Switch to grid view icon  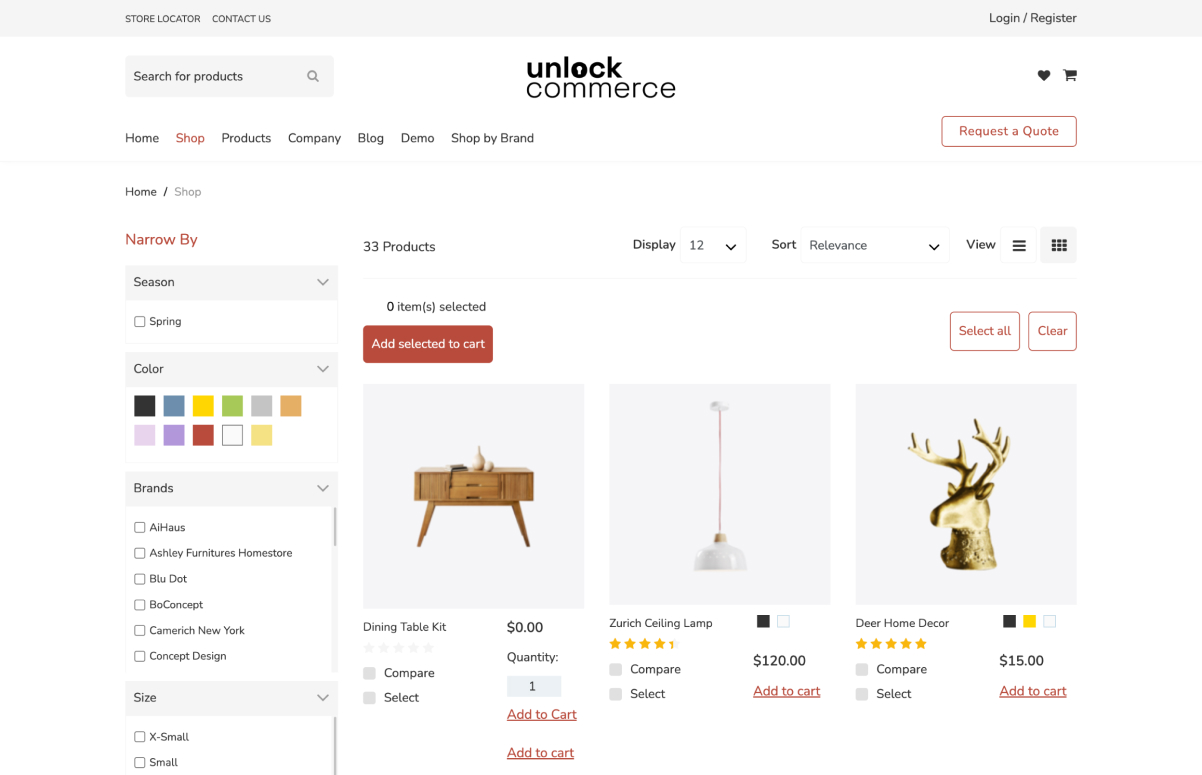click(x=1059, y=245)
